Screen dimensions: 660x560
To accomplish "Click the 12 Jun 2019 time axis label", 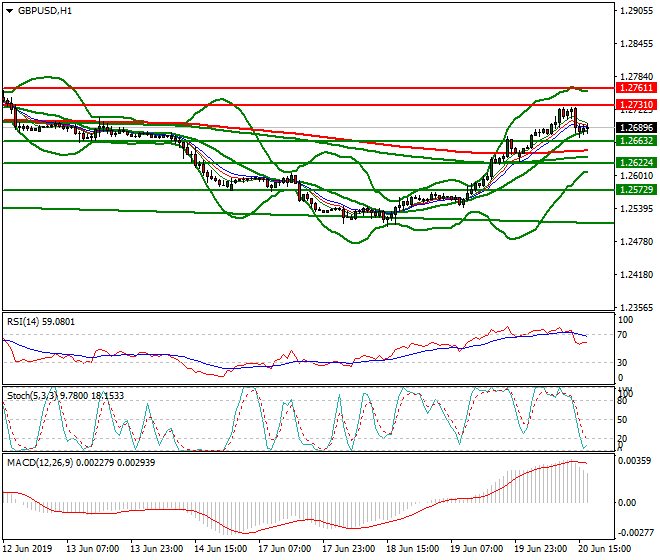I will [x=27, y=549].
